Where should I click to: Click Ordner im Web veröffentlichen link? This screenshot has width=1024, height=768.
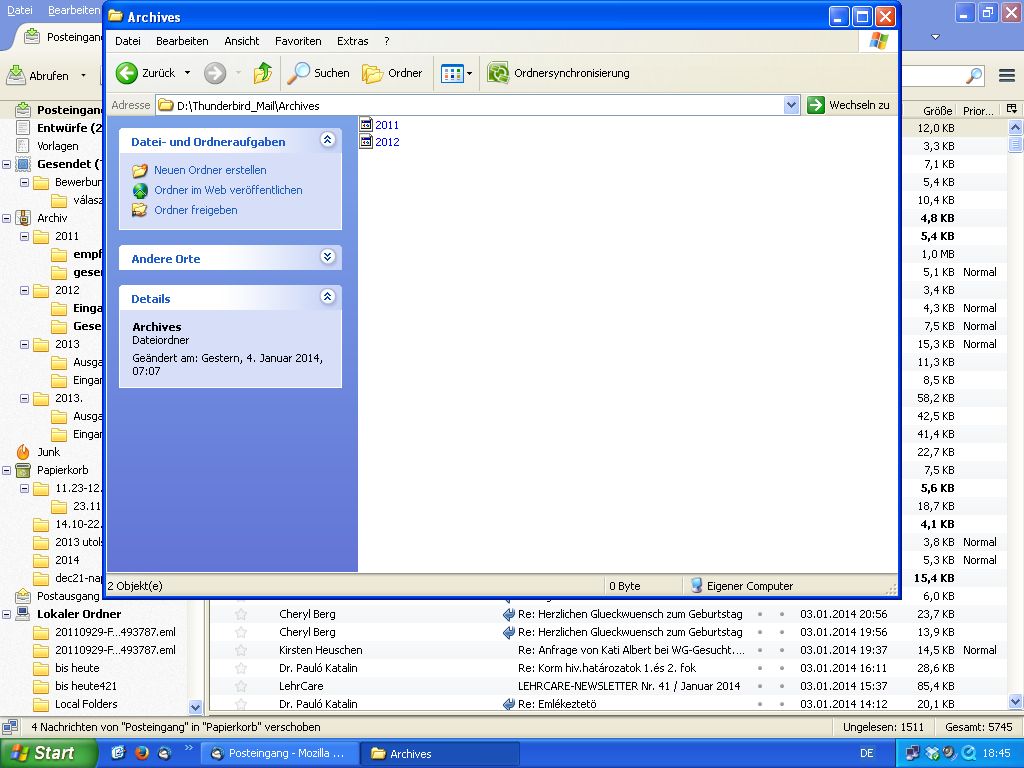(x=228, y=190)
